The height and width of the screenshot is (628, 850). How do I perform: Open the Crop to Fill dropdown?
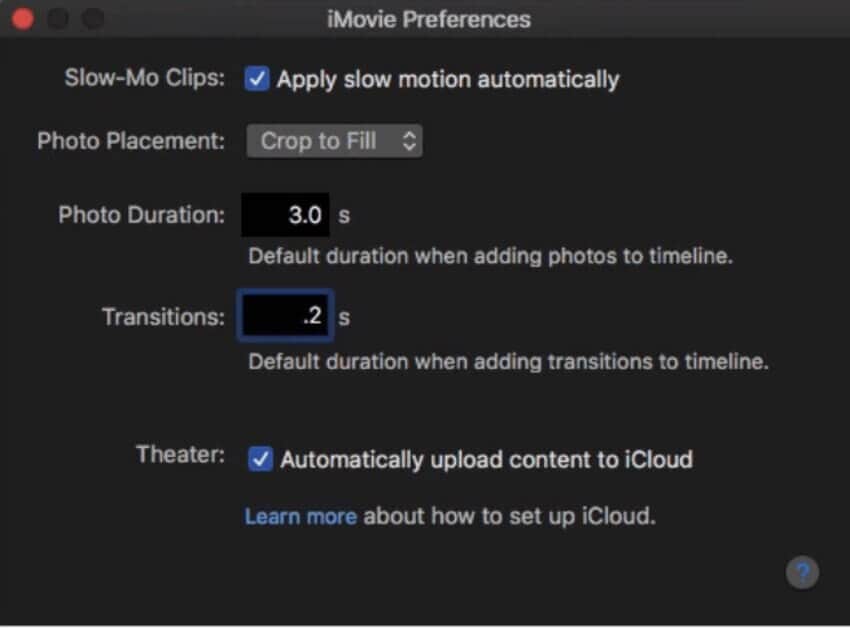pos(334,141)
